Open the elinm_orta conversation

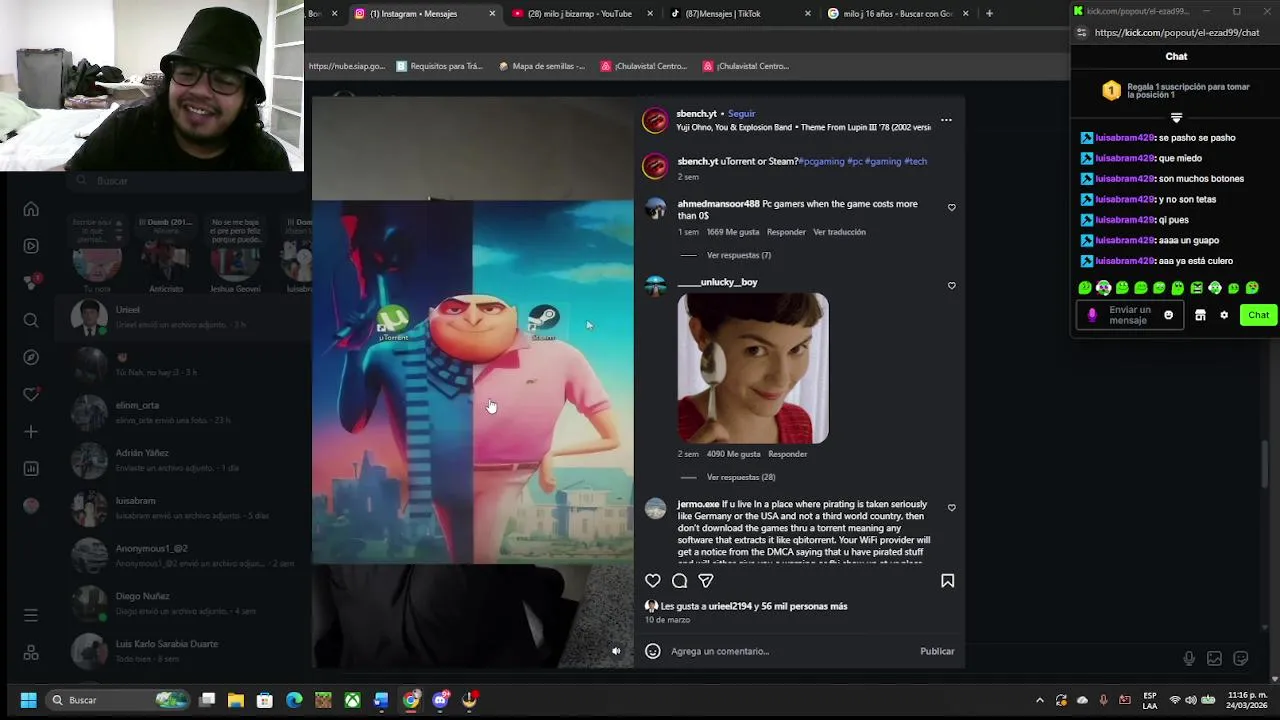coord(185,412)
